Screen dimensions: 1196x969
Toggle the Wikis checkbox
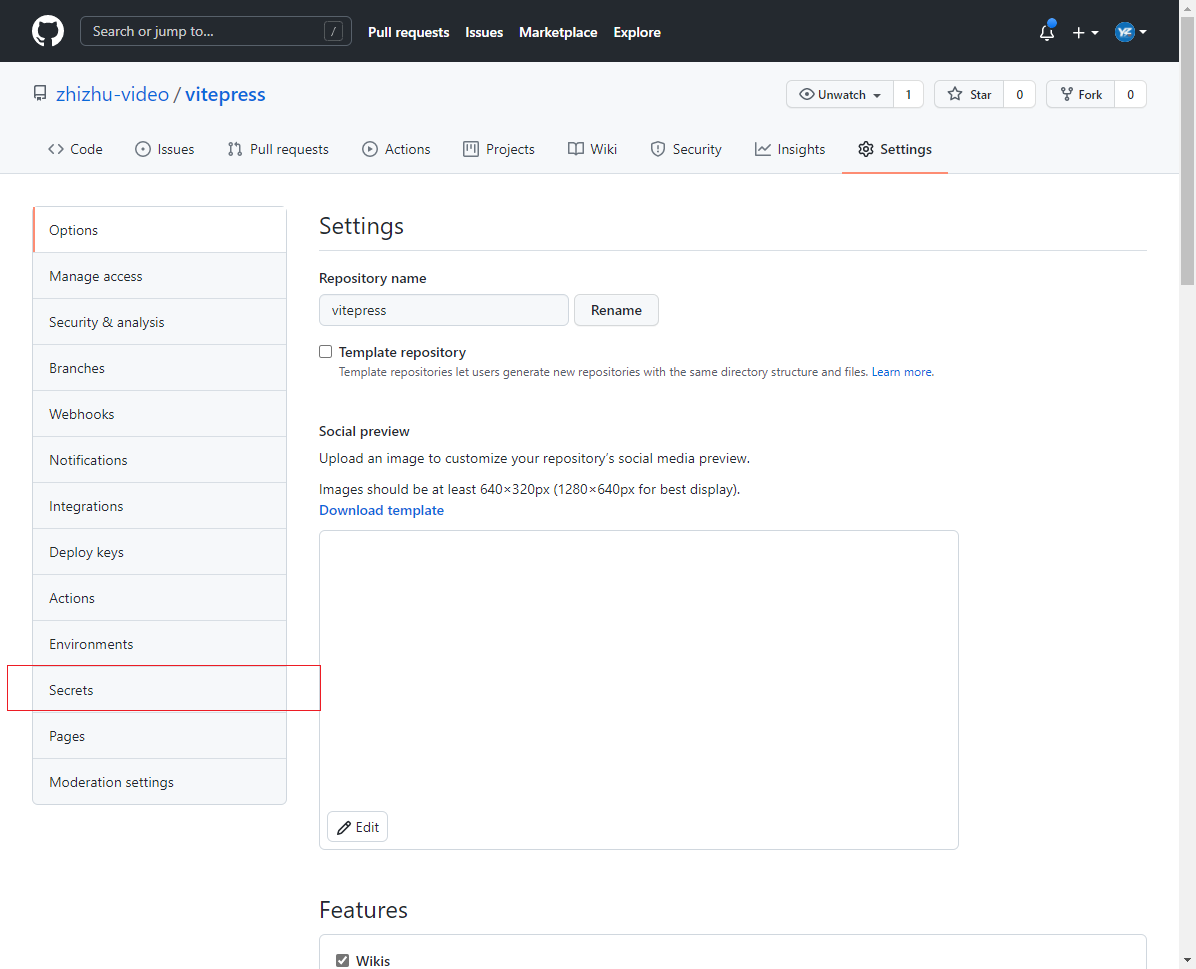(342, 960)
